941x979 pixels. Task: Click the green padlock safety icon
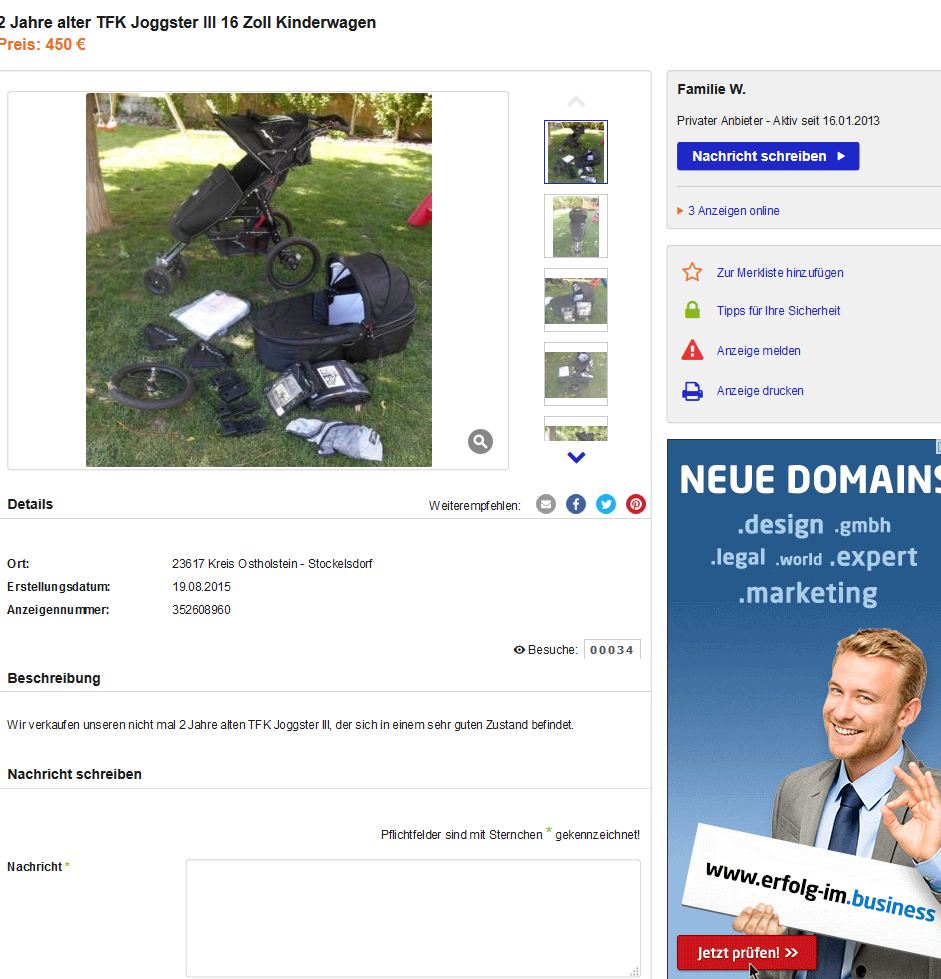(x=692, y=310)
